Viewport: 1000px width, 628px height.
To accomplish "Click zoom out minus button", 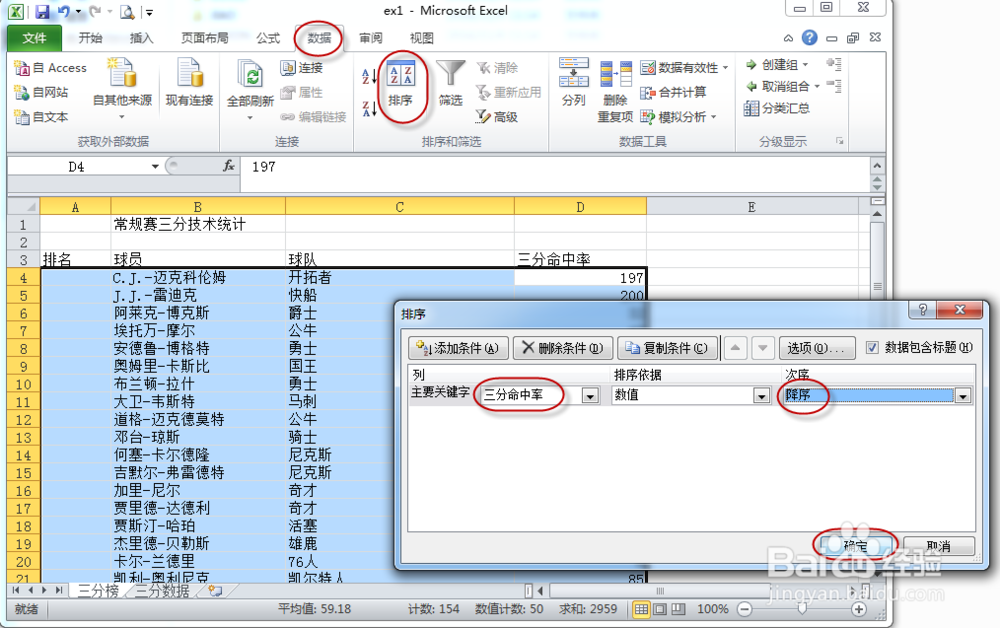I will [x=744, y=610].
